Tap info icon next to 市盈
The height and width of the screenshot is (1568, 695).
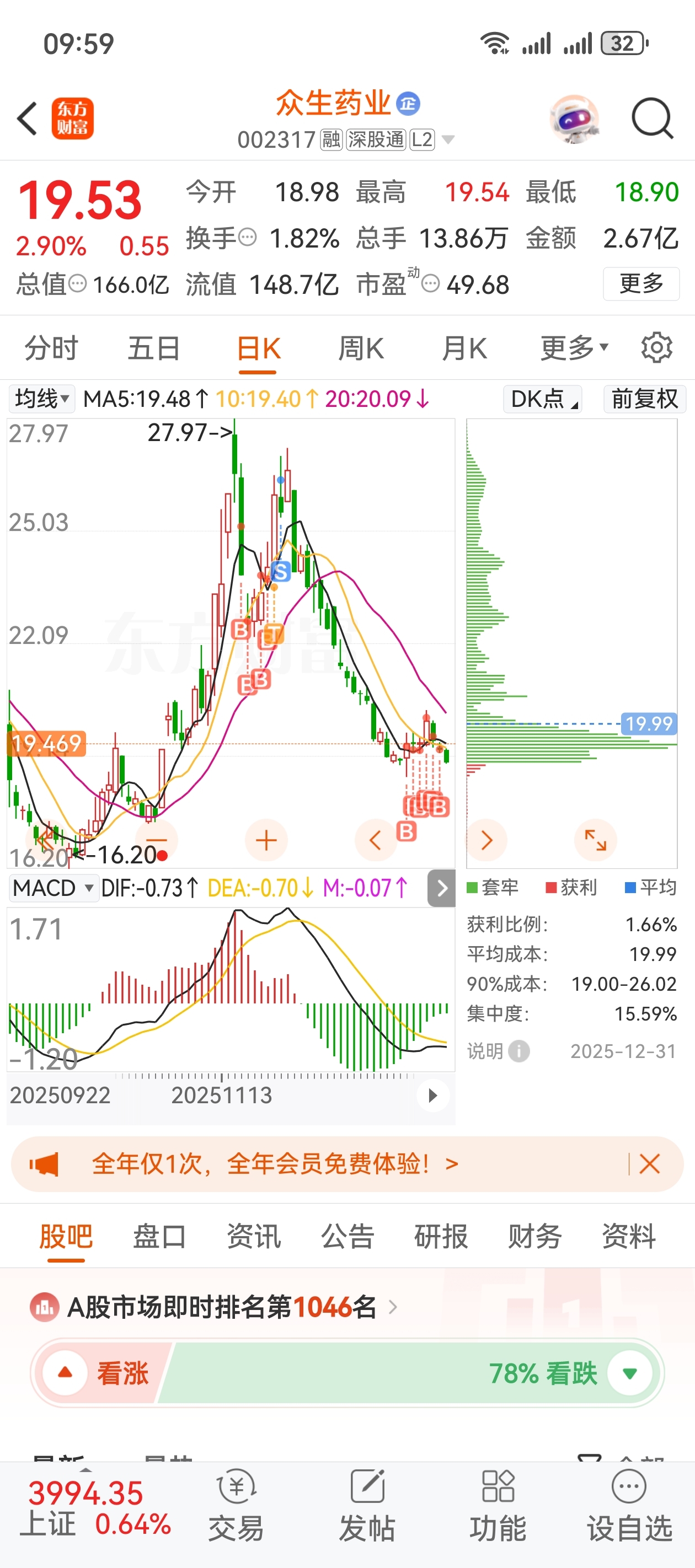[x=431, y=283]
